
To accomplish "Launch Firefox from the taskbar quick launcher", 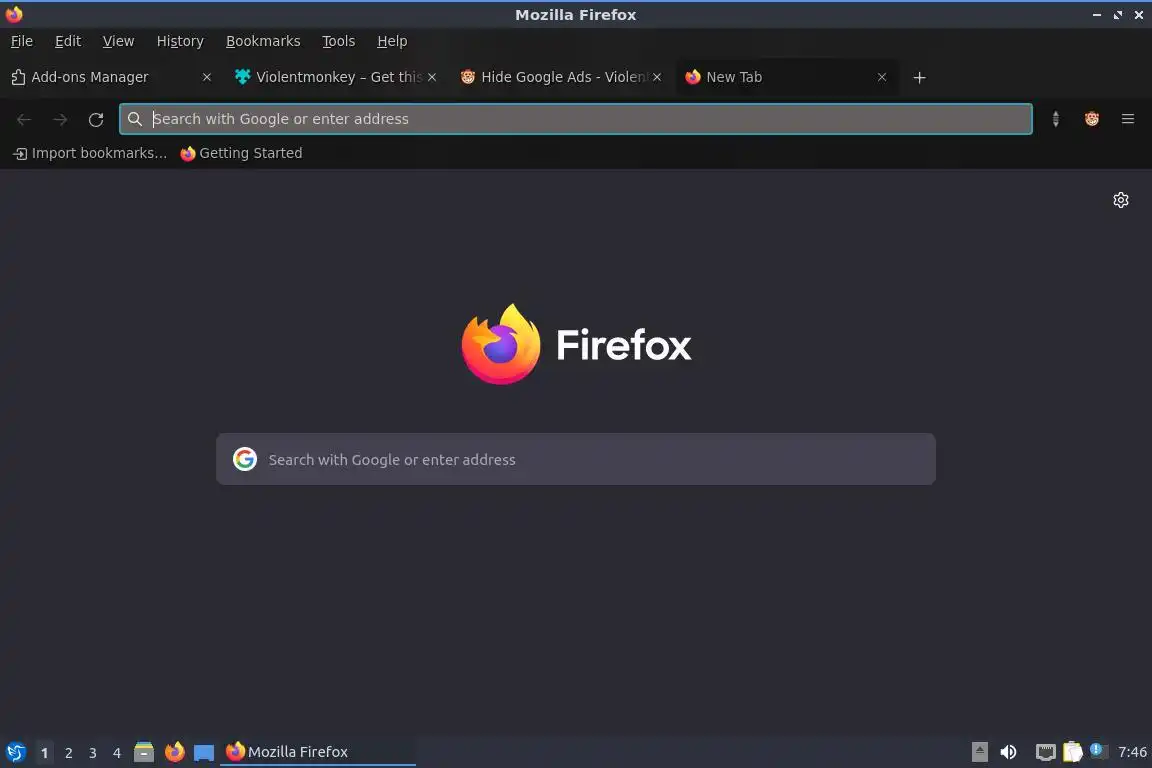I will 174,752.
